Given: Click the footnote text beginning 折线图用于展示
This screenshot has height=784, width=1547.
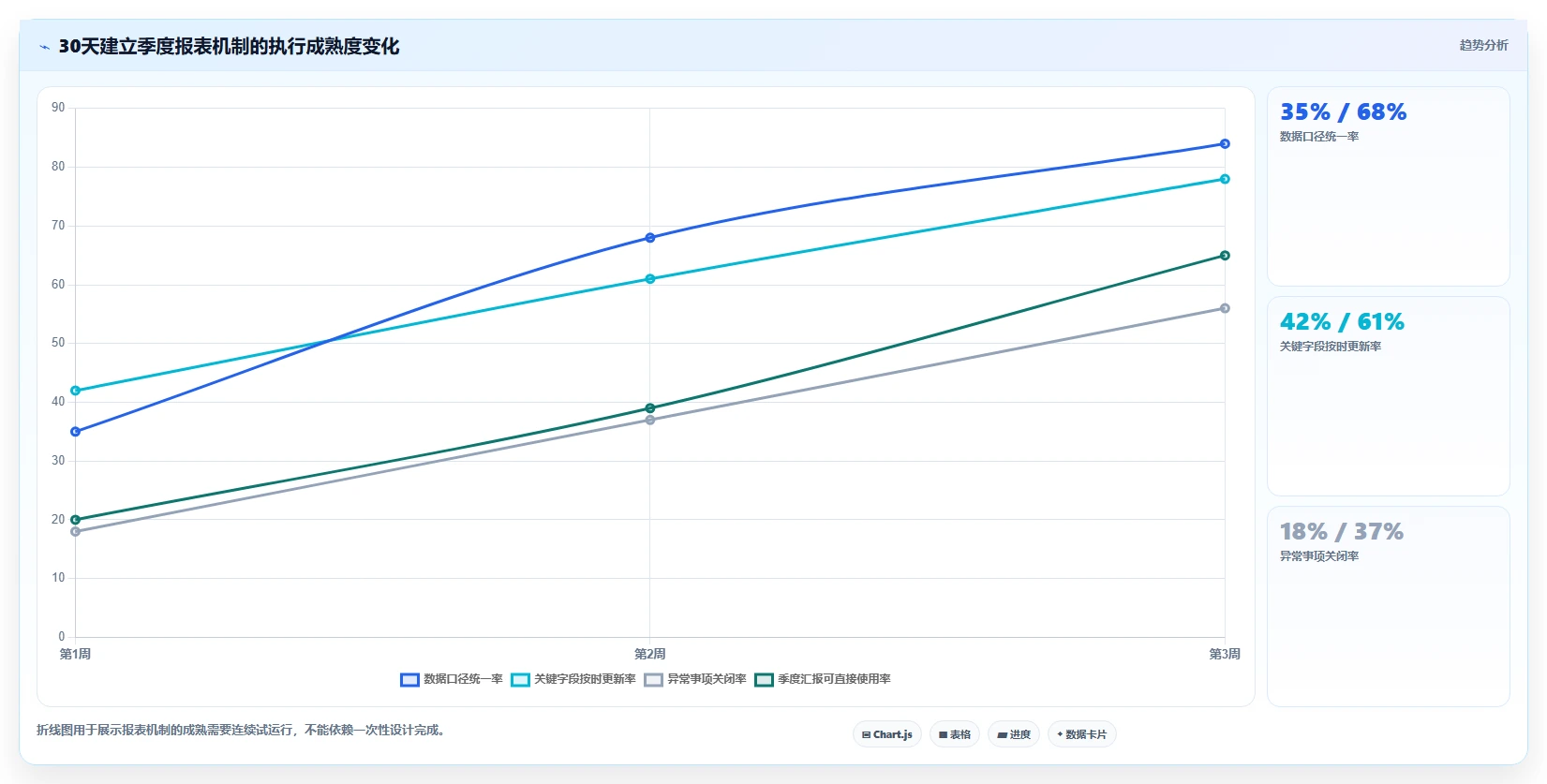Looking at the screenshot, I should point(243,730).
